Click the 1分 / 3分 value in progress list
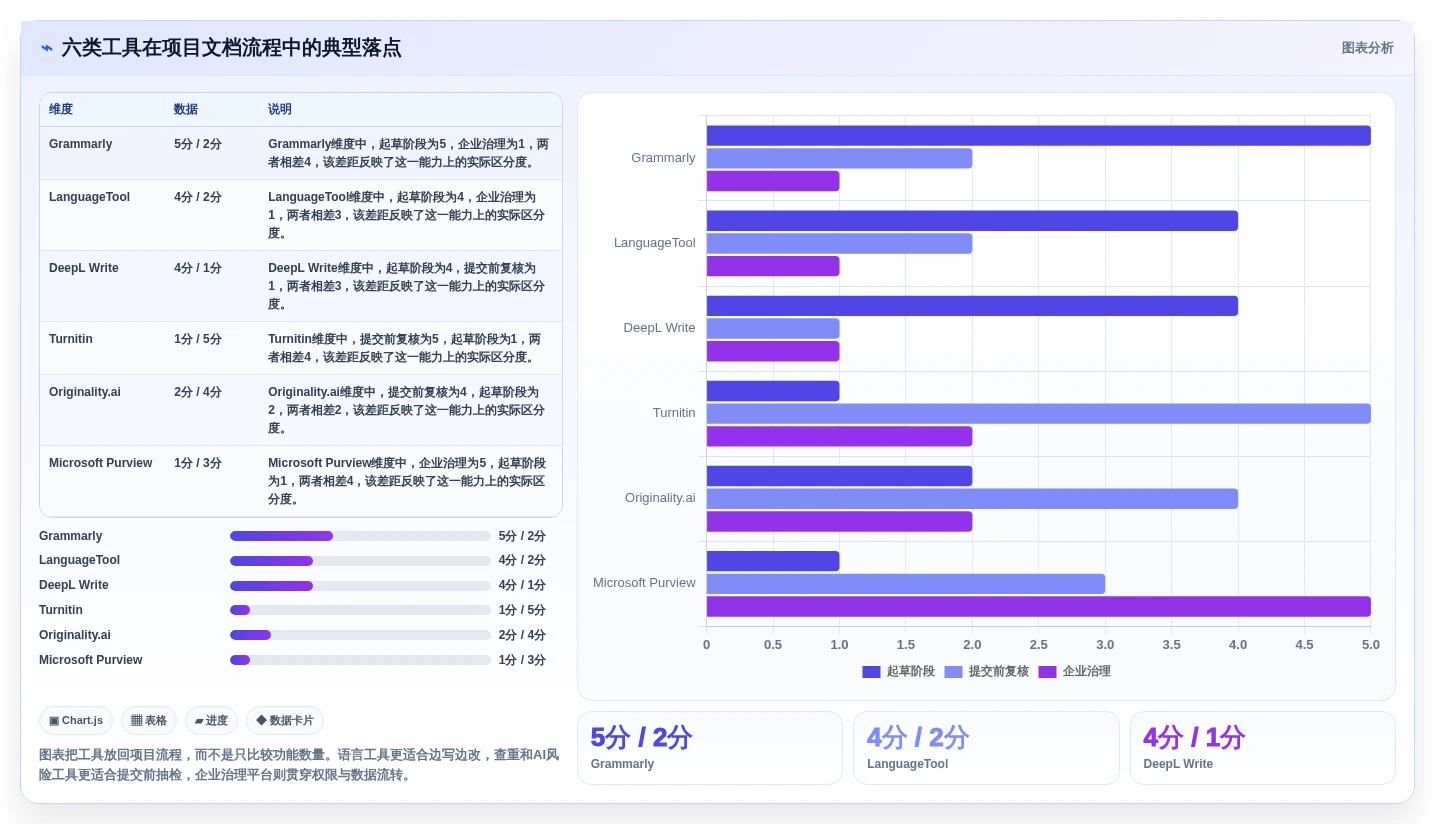This screenshot has height=824, width=1435. [522, 660]
